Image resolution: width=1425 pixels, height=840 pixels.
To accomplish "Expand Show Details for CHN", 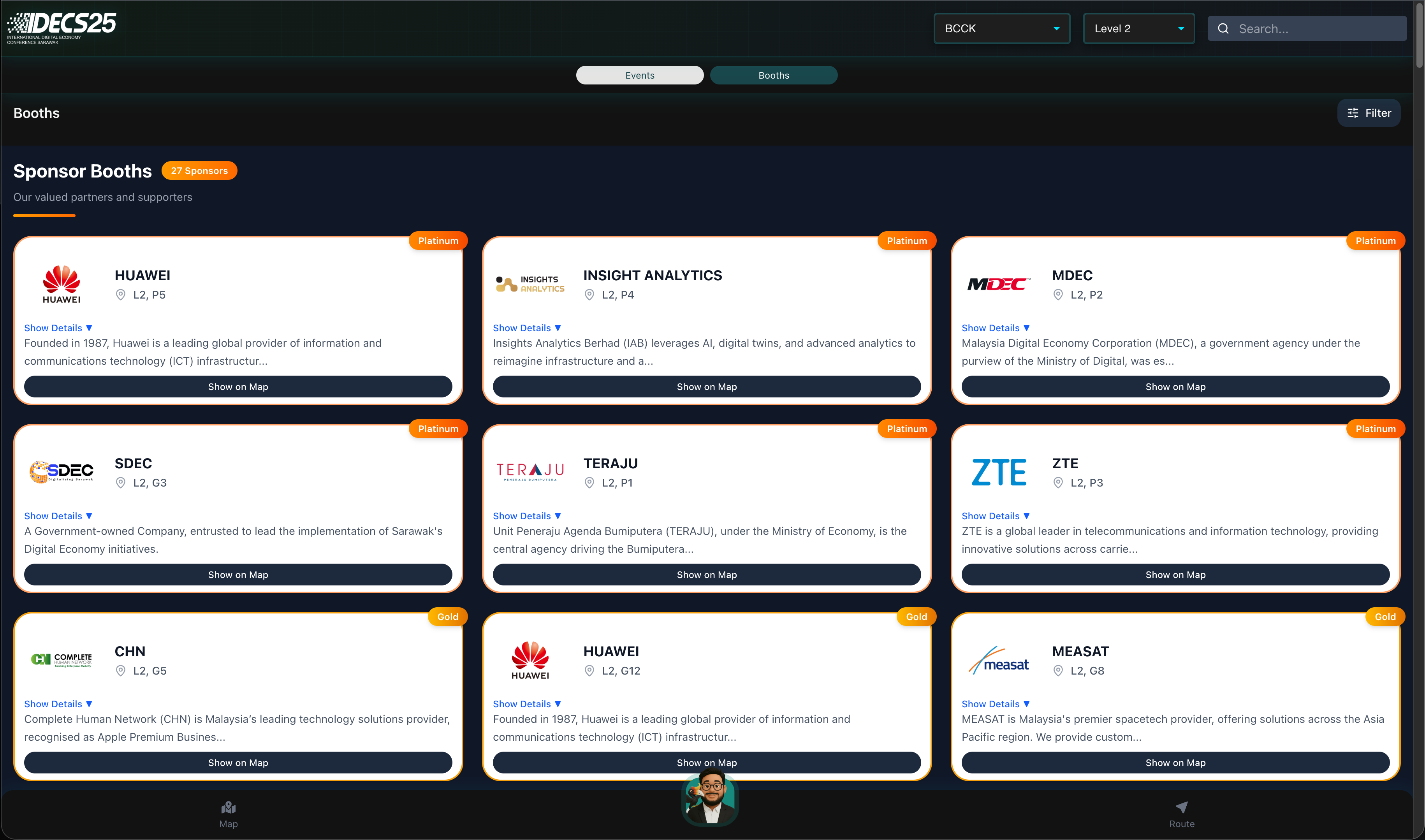I will coord(58,704).
